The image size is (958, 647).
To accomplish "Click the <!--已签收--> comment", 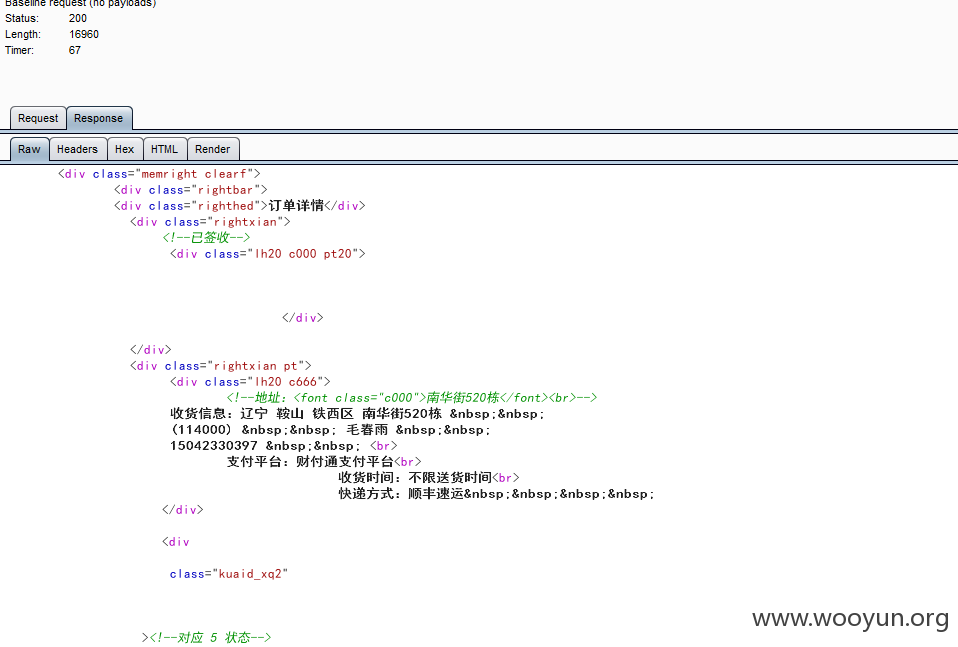I will (207, 238).
